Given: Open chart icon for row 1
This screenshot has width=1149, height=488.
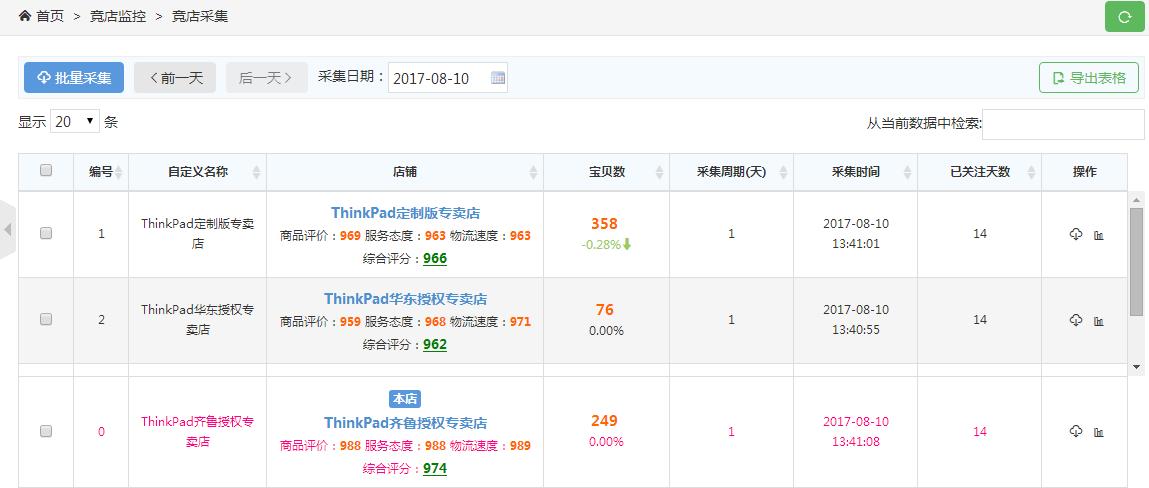Looking at the screenshot, I should coord(1098,235).
